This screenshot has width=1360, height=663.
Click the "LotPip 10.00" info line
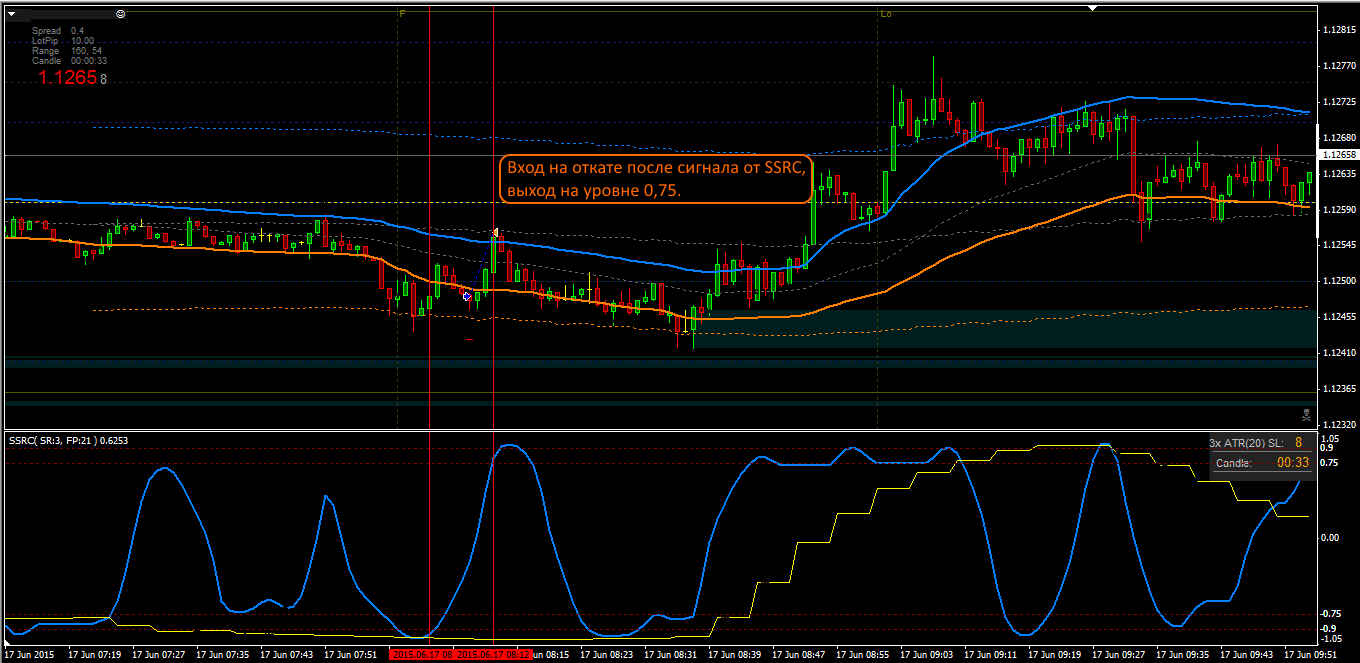click(x=63, y=41)
